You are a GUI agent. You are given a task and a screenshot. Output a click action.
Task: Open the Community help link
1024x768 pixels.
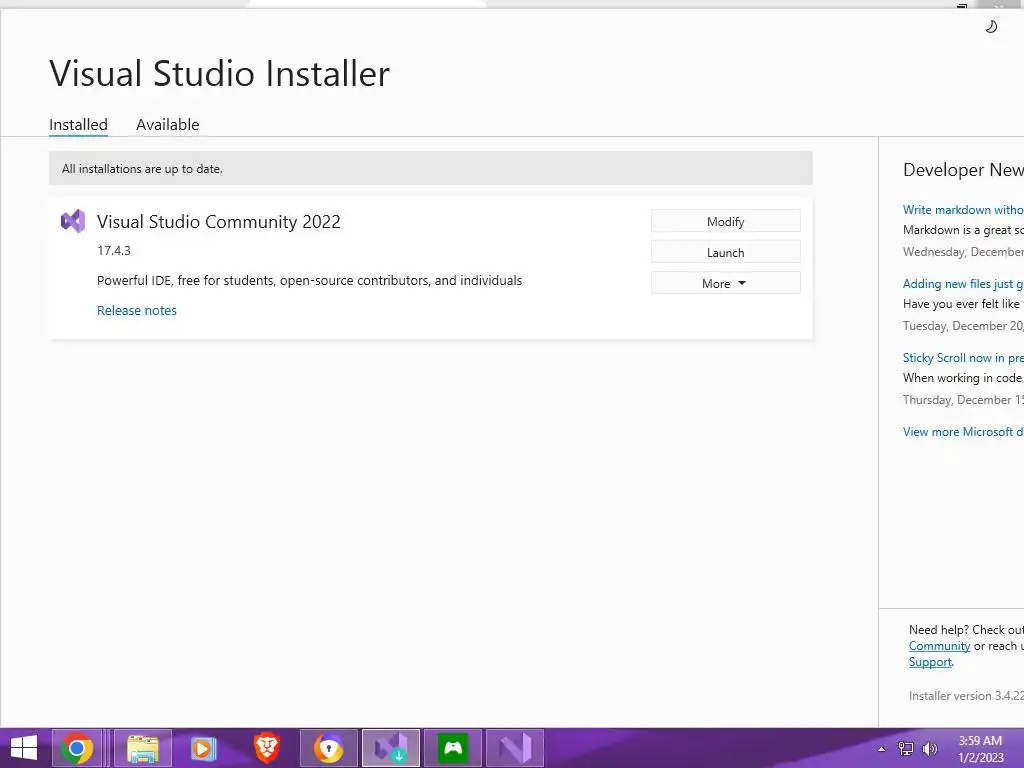tap(939, 646)
